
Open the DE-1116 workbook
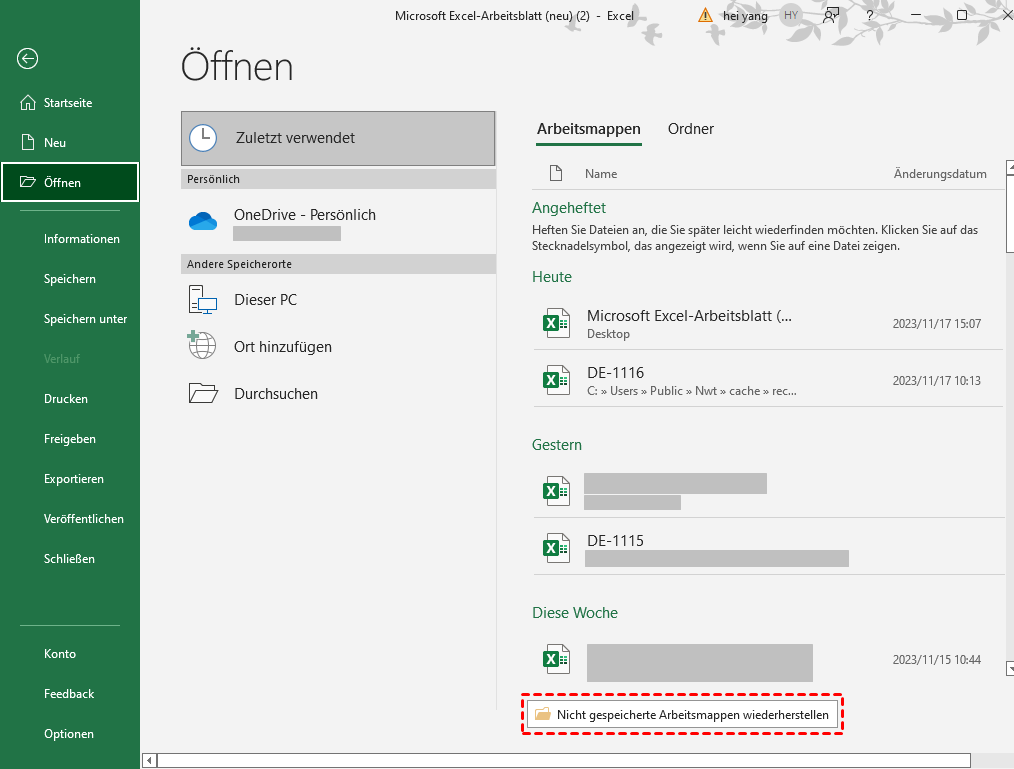tap(768, 380)
